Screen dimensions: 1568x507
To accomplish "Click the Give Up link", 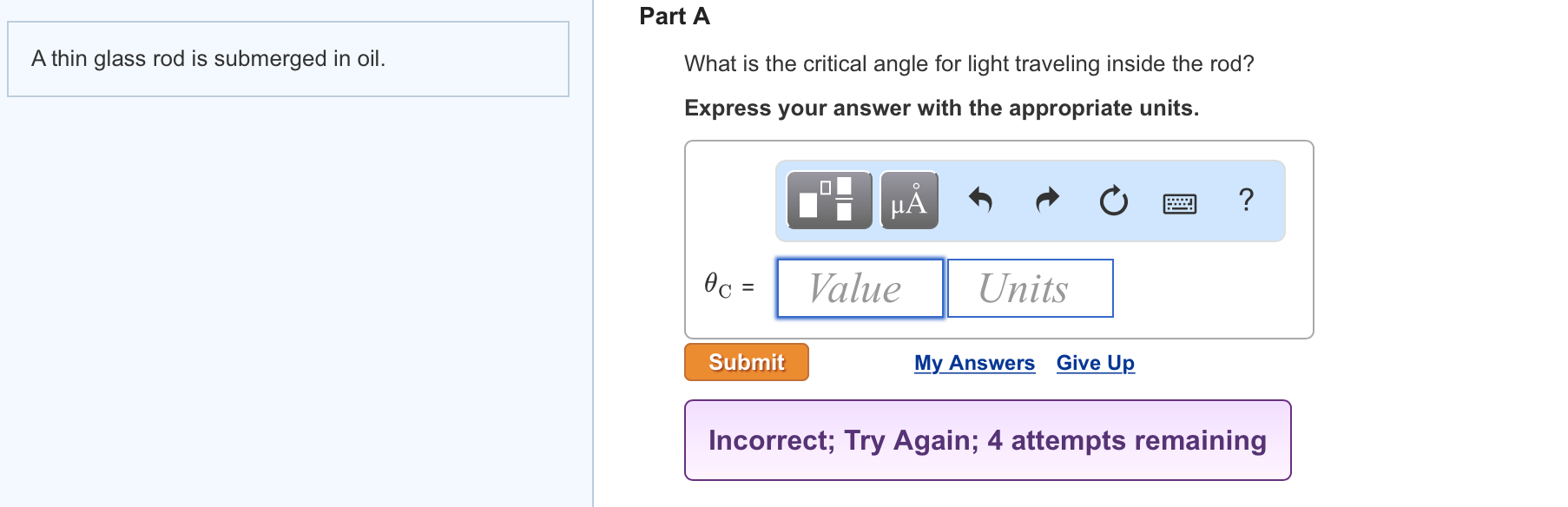I will (x=1095, y=363).
